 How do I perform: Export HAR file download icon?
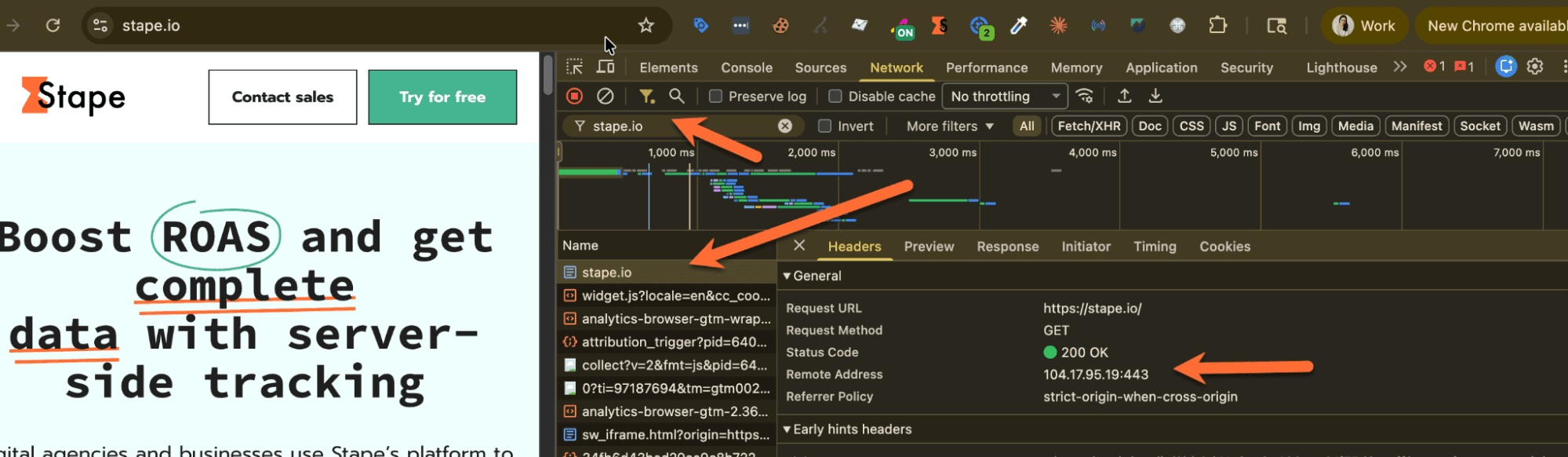(1155, 96)
